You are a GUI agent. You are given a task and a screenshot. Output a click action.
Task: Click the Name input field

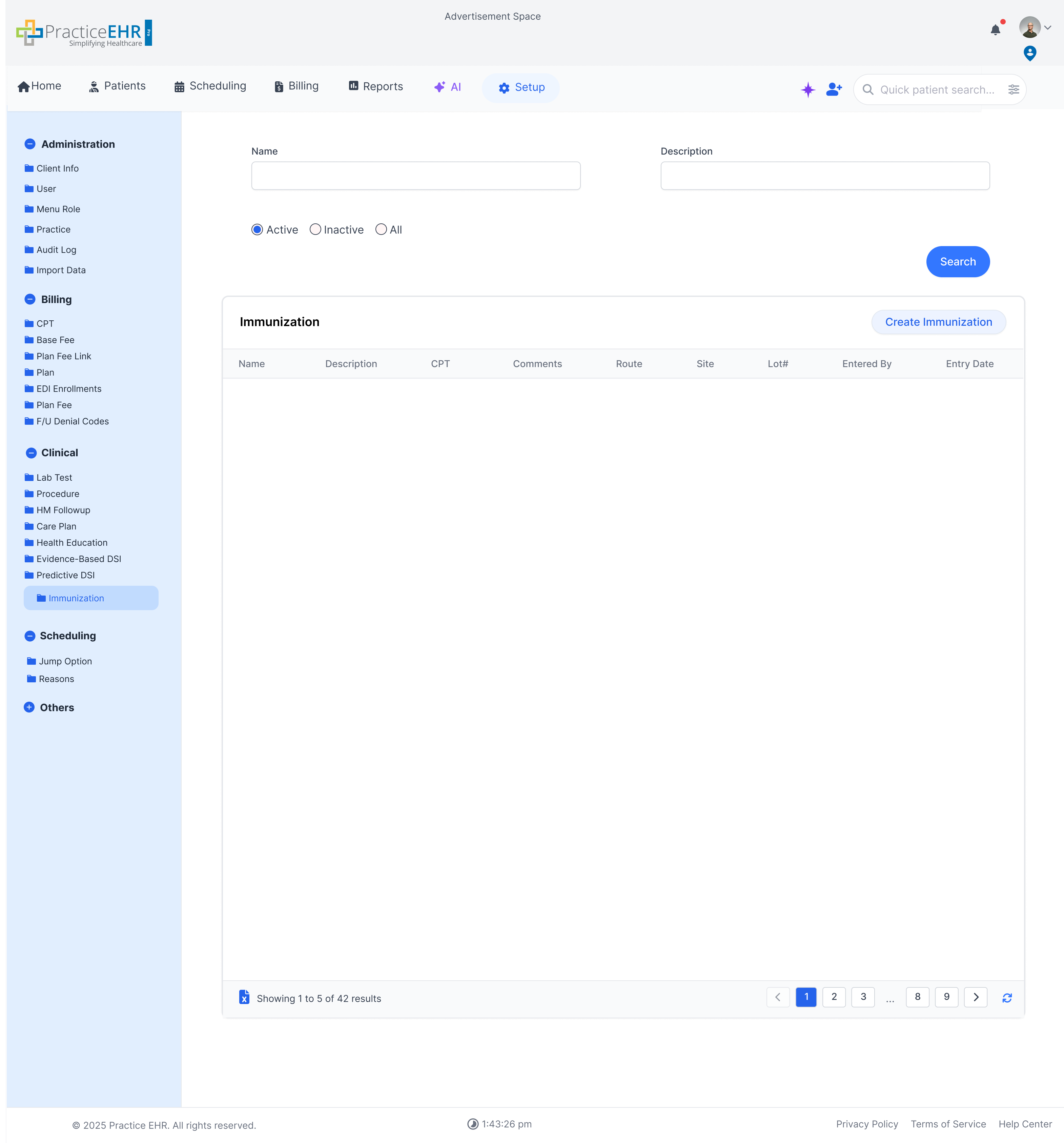click(415, 175)
